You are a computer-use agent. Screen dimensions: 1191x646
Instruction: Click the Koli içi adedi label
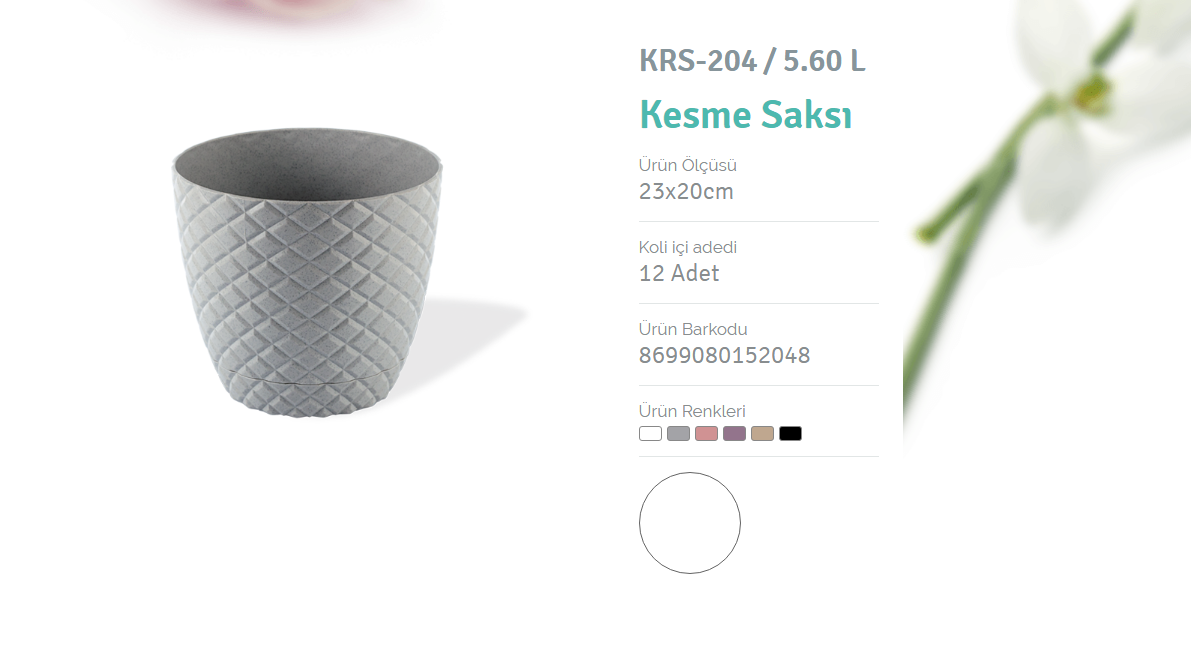click(687, 247)
